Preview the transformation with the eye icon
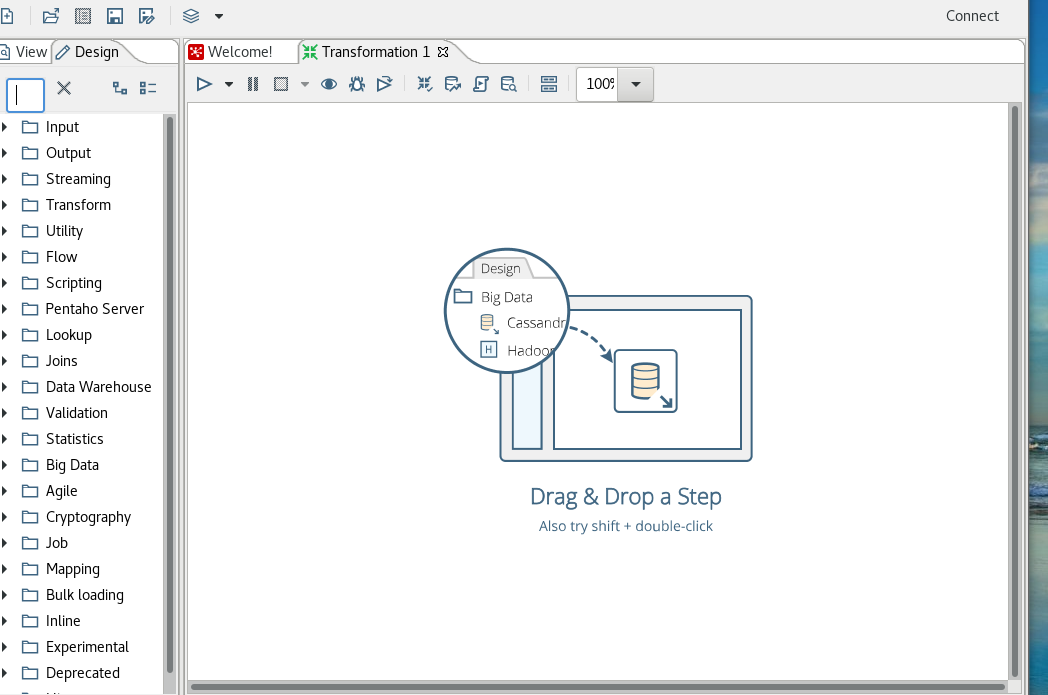 pos(329,84)
